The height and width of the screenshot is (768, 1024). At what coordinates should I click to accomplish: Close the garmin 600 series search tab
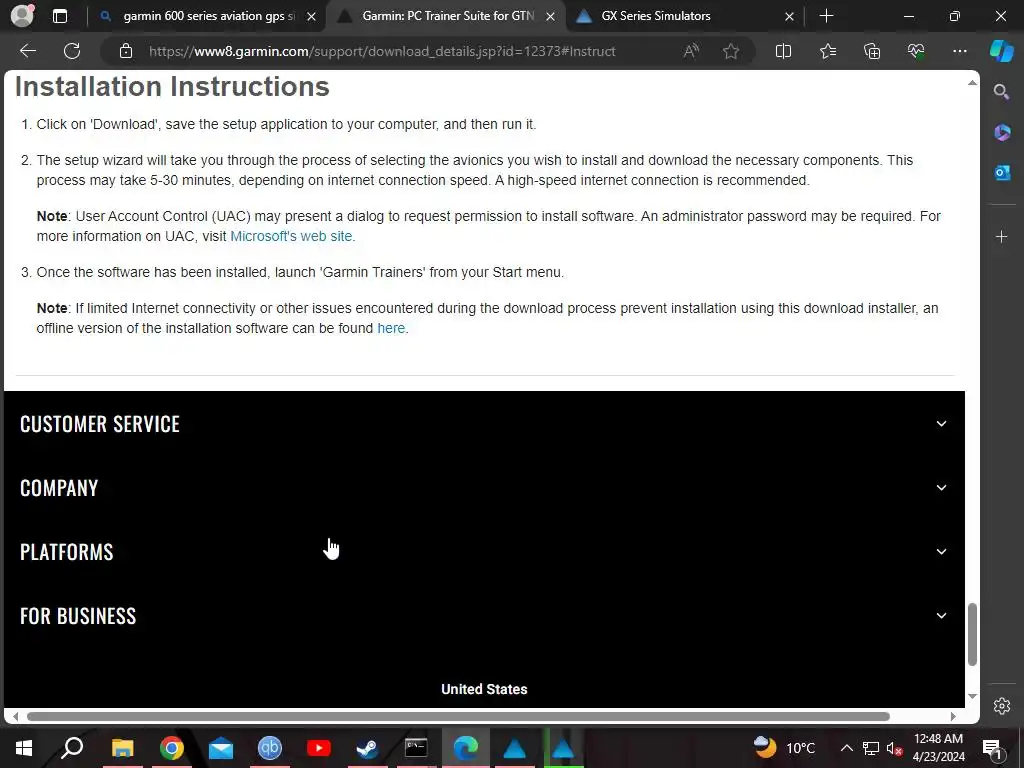click(x=312, y=16)
